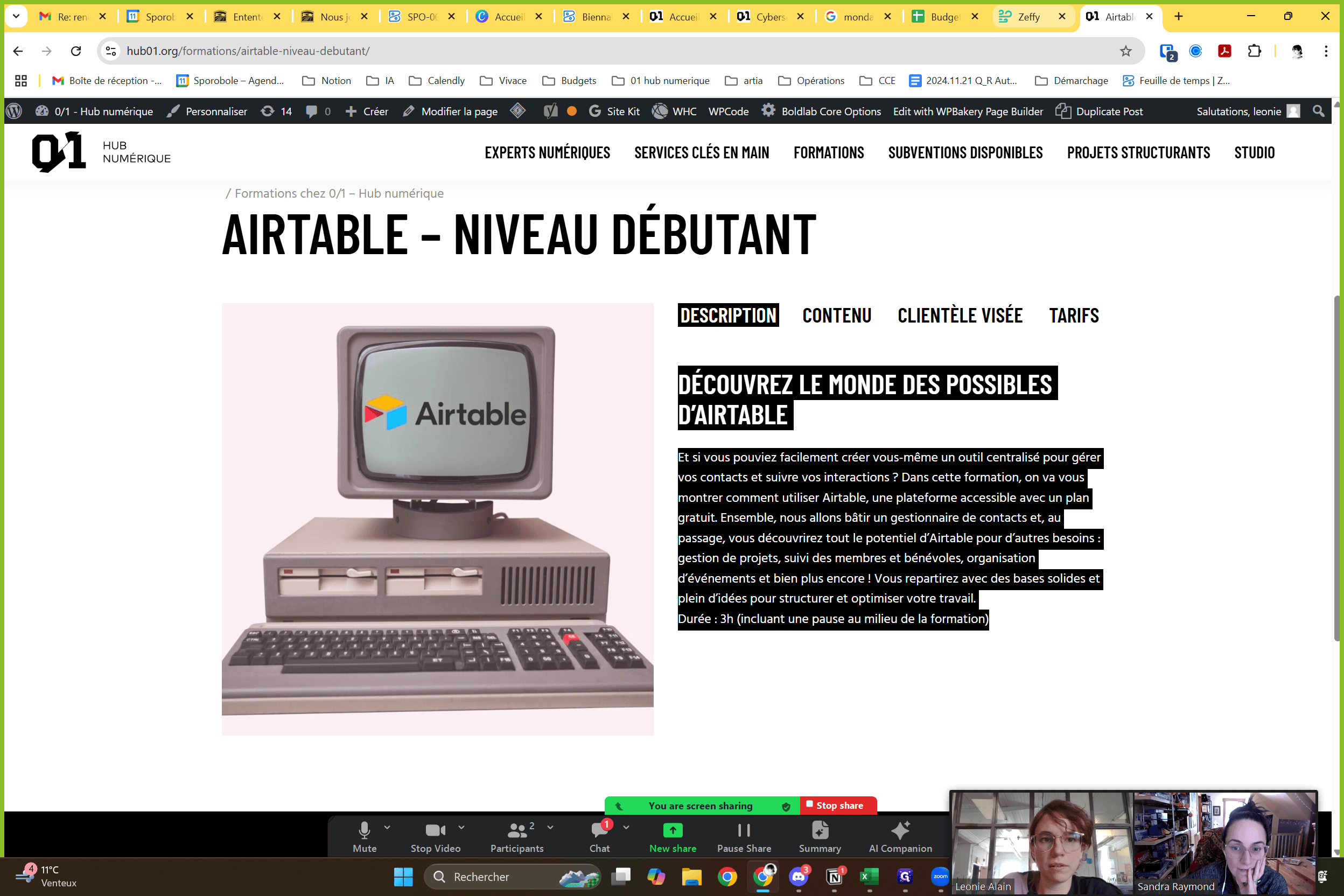Open the FORMATIONS navigation menu
This screenshot has height=896, width=1344.
pos(829,152)
